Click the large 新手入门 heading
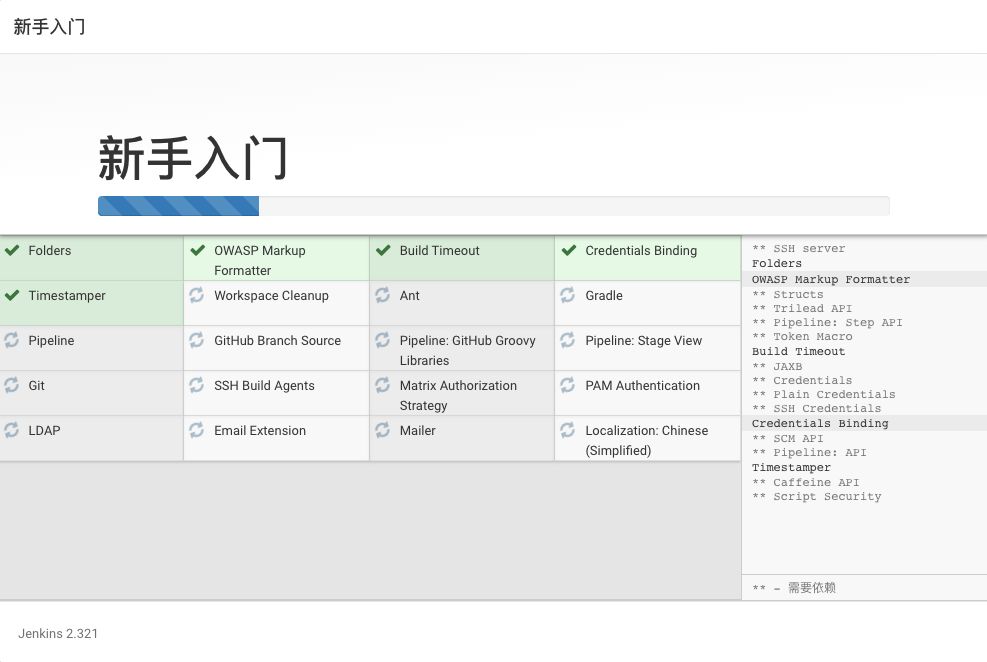Viewport: 987px width, 662px height. 193,159
